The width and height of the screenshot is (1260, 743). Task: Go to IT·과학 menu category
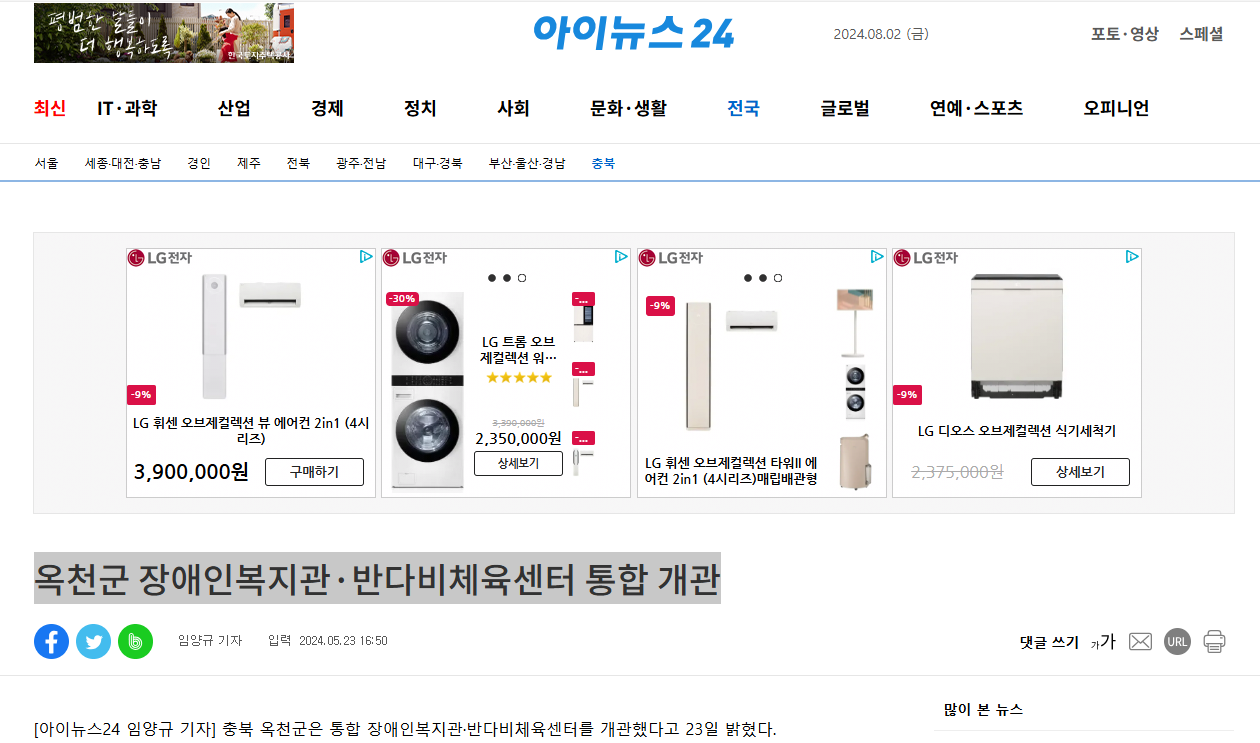pos(127,108)
